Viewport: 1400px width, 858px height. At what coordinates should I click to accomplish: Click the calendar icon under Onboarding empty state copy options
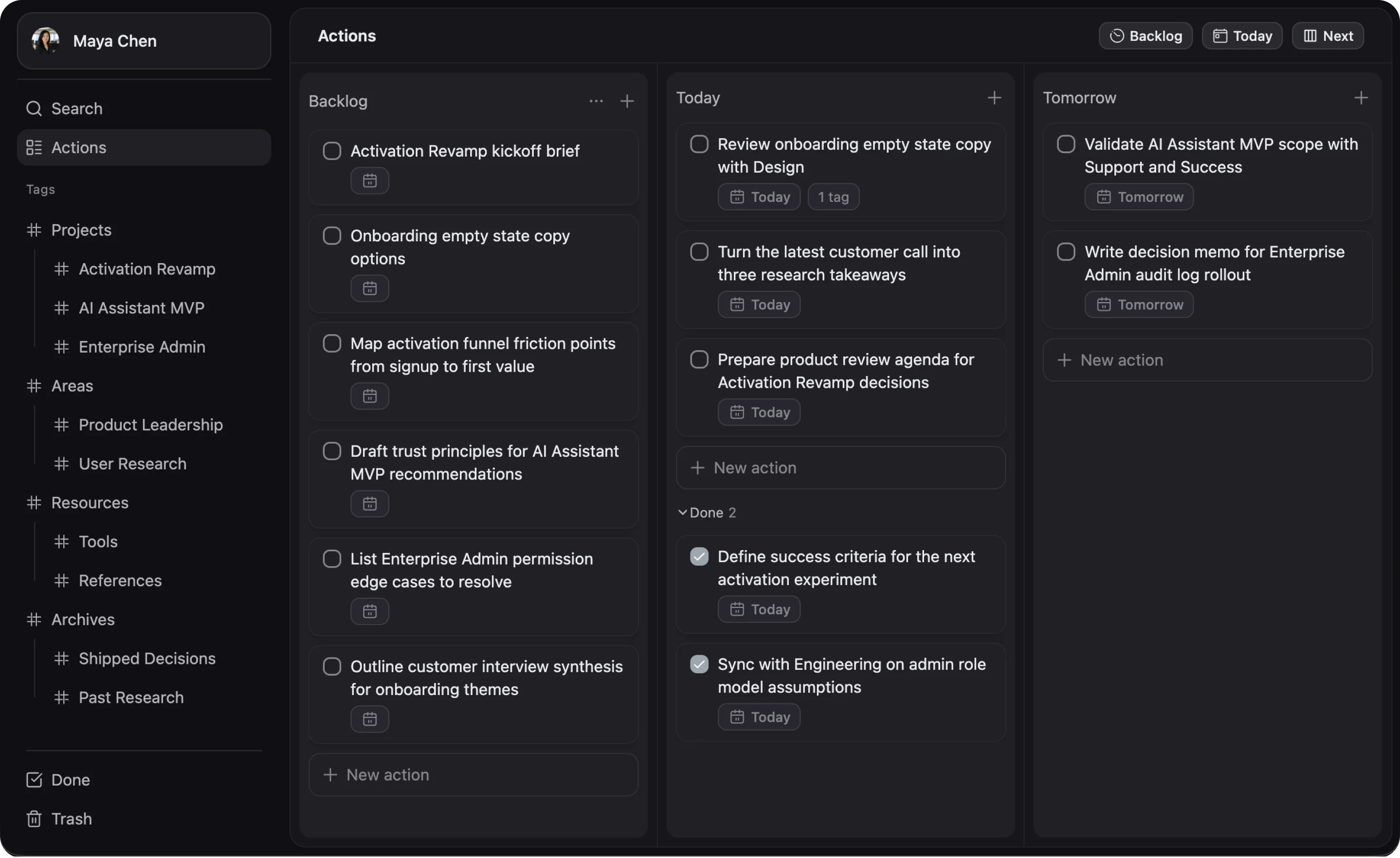(370, 288)
